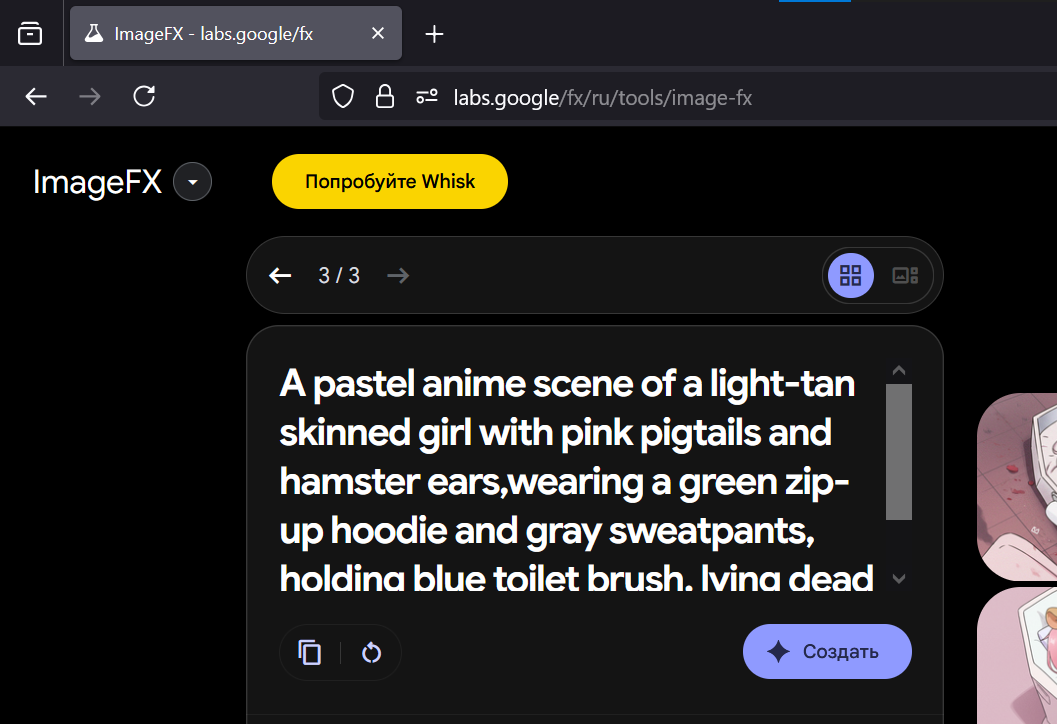Navigate back in browser
1057x724 pixels.
(36, 96)
